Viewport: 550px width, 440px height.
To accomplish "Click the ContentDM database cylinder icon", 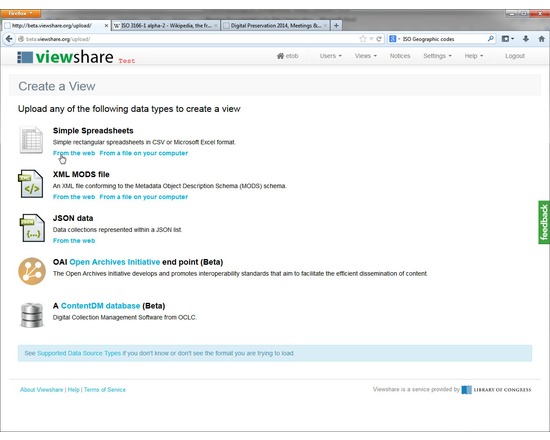I will point(32,315).
